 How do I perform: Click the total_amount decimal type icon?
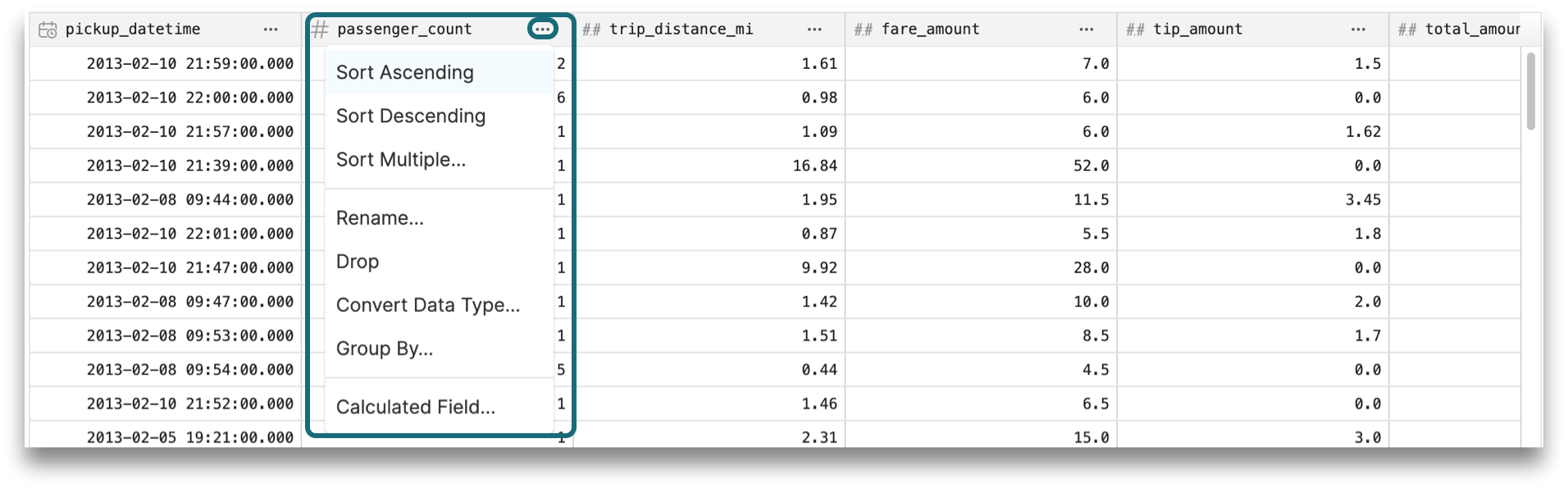pyautogui.click(x=1406, y=30)
